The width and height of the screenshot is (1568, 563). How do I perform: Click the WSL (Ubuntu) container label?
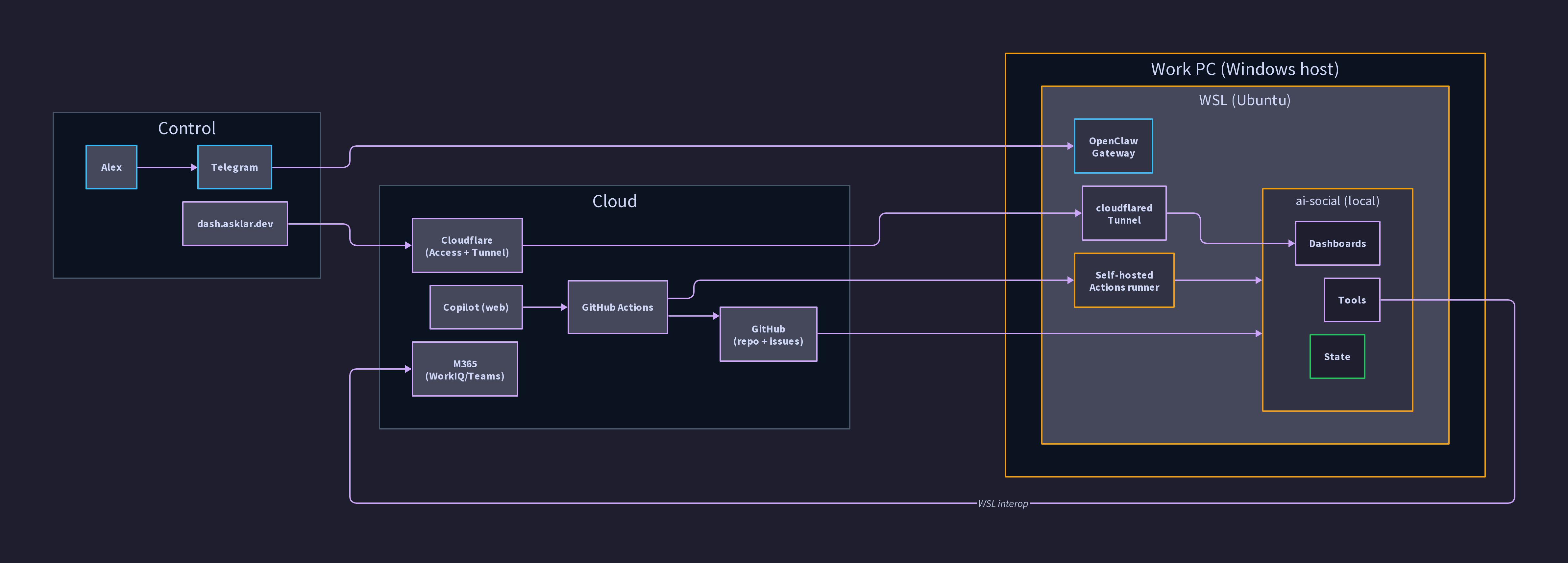1245,100
